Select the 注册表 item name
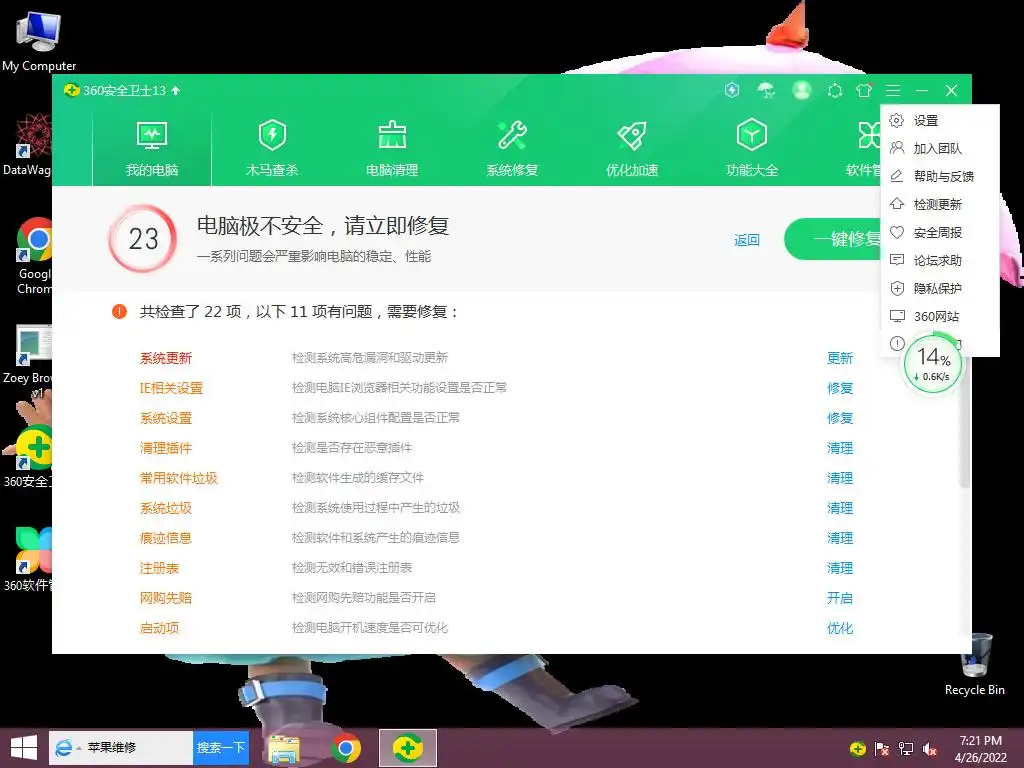The image size is (1024, 768). (159, 568)
